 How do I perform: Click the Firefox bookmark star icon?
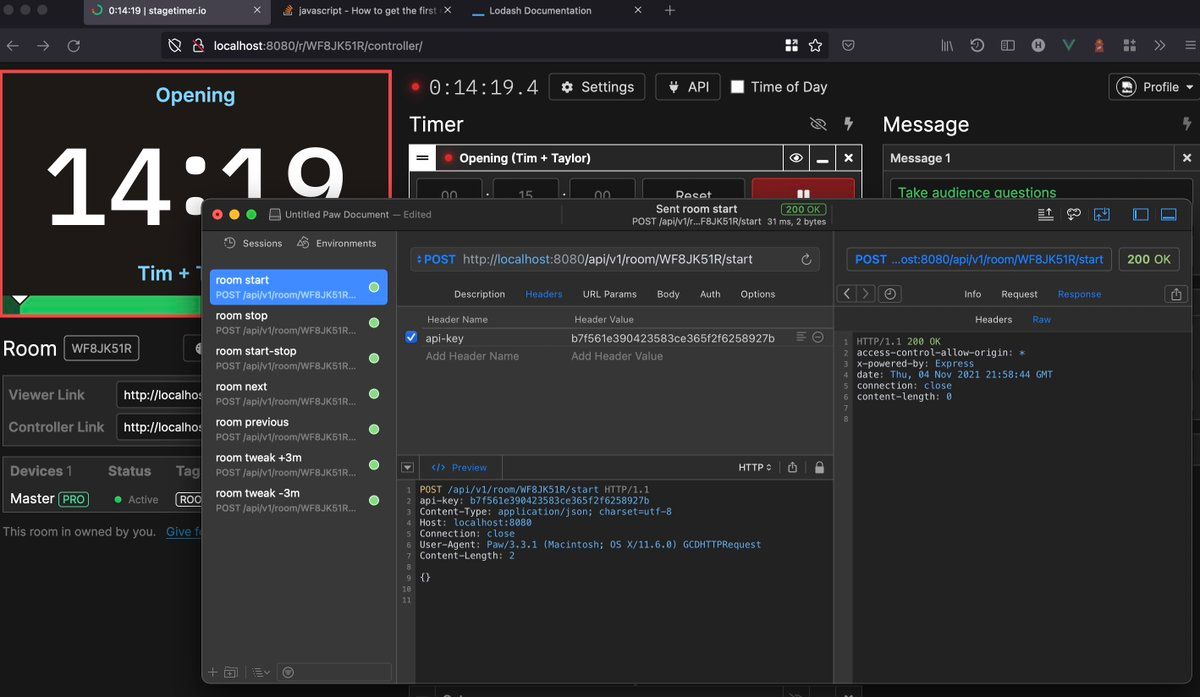(x=815, y=46)
